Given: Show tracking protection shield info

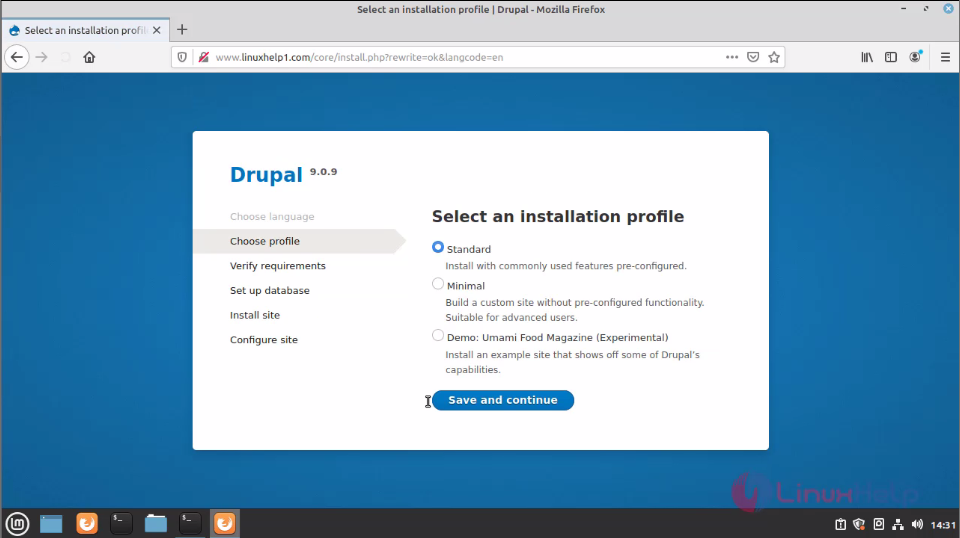Looking at the screenshot, I should pos(182,57).
